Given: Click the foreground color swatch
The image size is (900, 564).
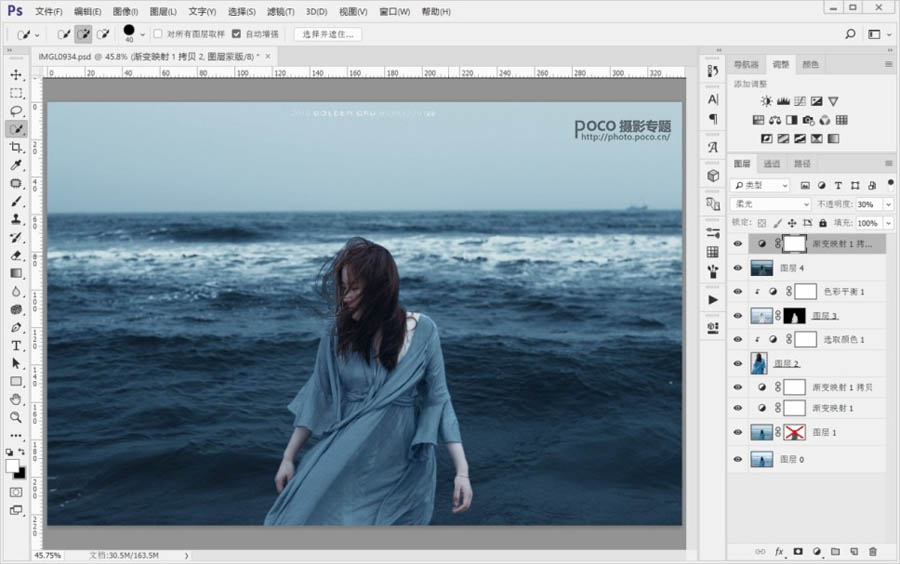Looking at the screenshot, I should (x=12, y=466).
